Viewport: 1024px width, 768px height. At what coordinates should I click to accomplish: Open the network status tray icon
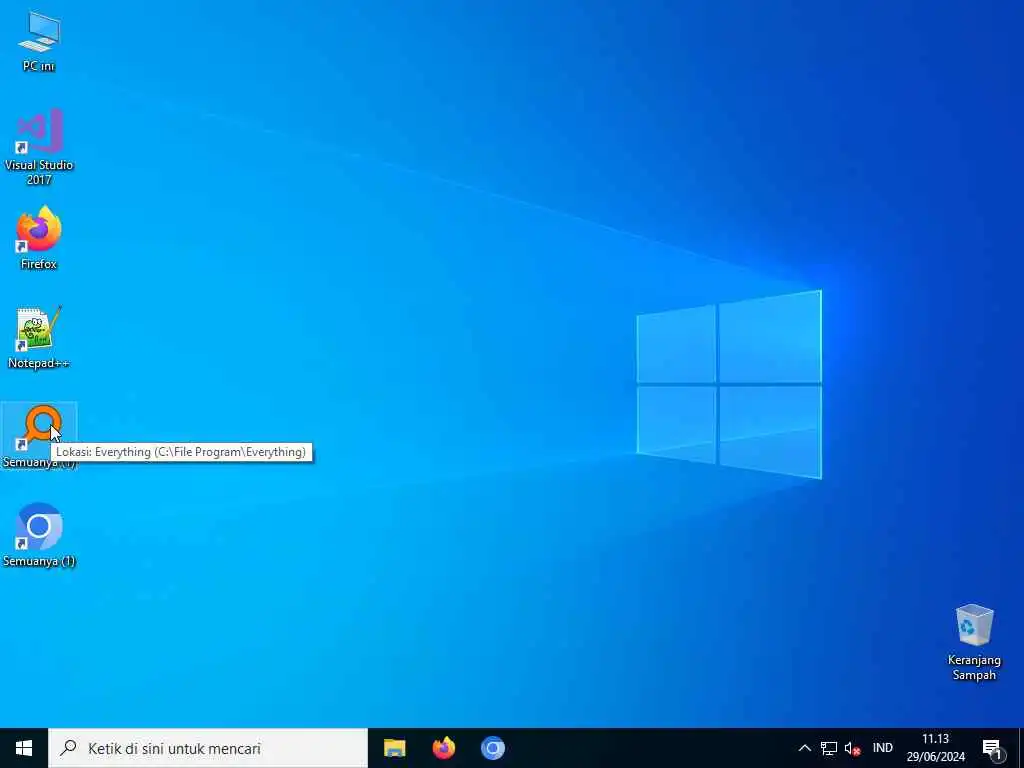pyautogui.click(x=829, y=748)
